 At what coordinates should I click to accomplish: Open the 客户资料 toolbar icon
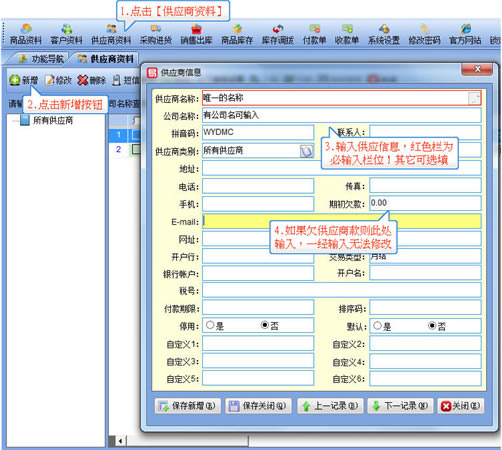click(66, 34)
